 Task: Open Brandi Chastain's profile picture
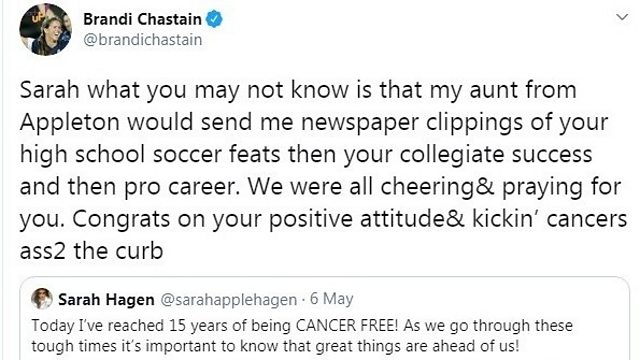click(x=45, y=29)
